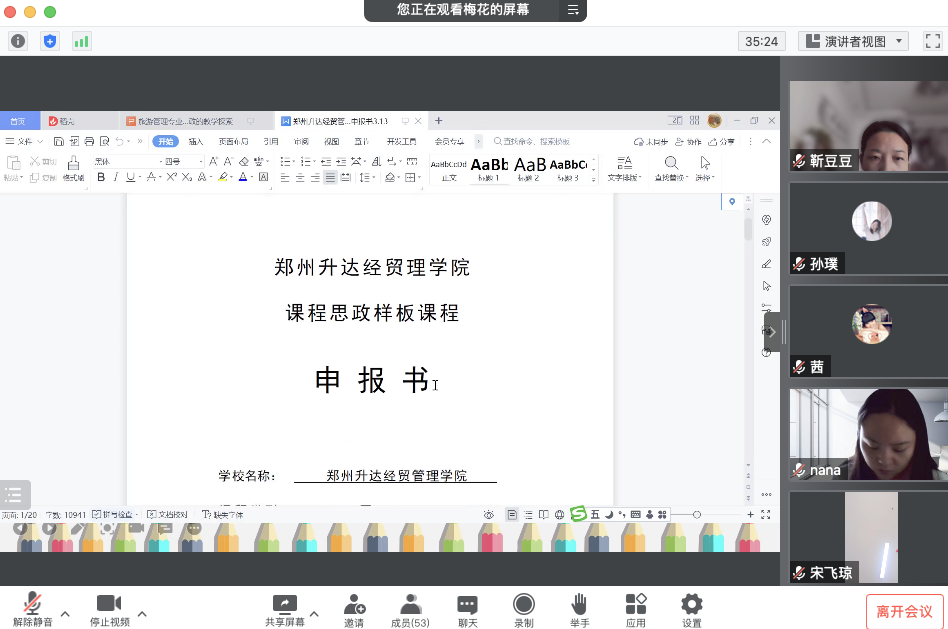
Task: Click the Share Screen icon
Action: (x=285, y=604)
